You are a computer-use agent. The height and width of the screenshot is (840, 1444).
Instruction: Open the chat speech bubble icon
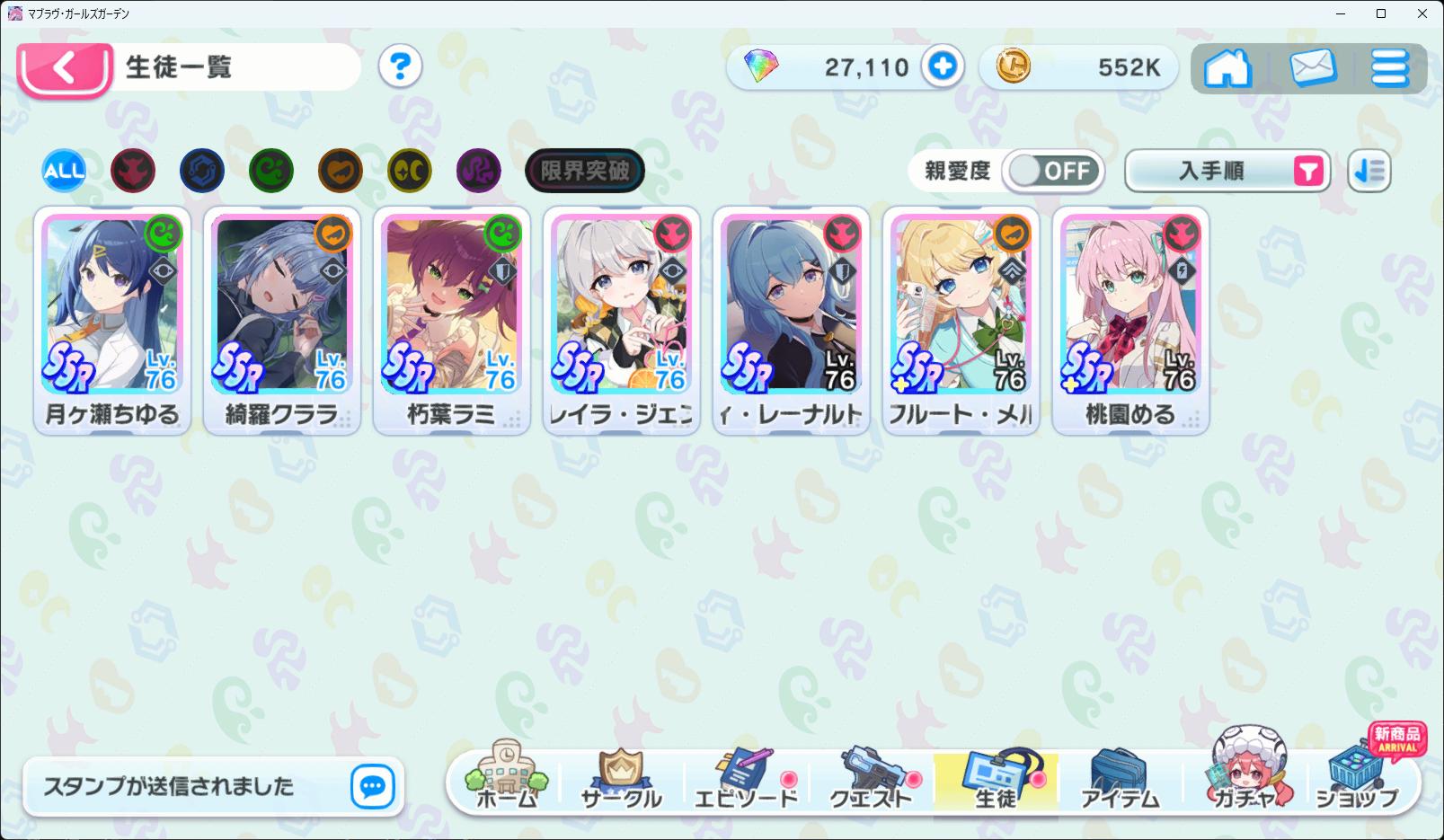point(372,787)
